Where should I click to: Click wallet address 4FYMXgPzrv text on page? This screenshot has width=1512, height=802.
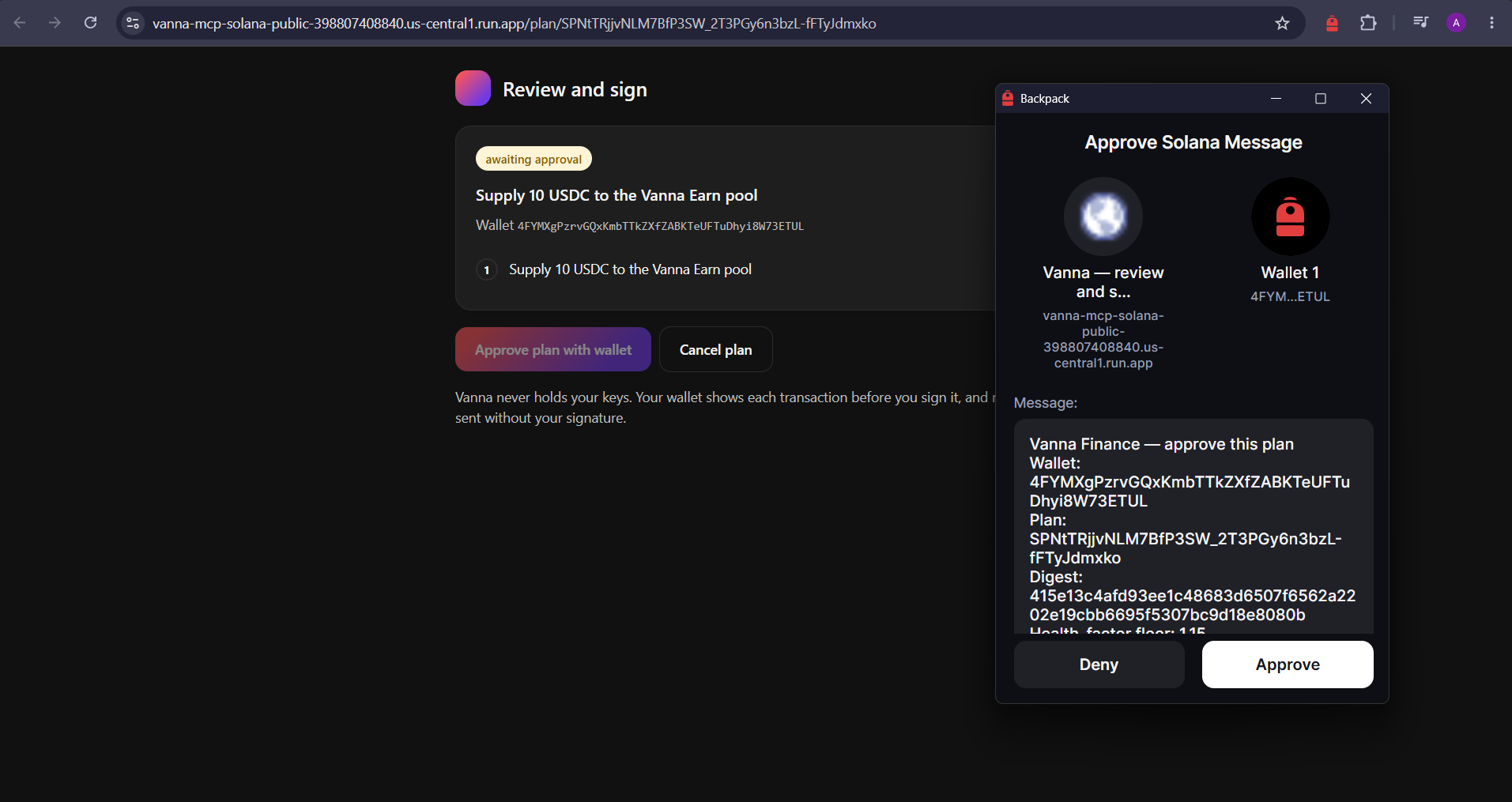tap(661, 226)
